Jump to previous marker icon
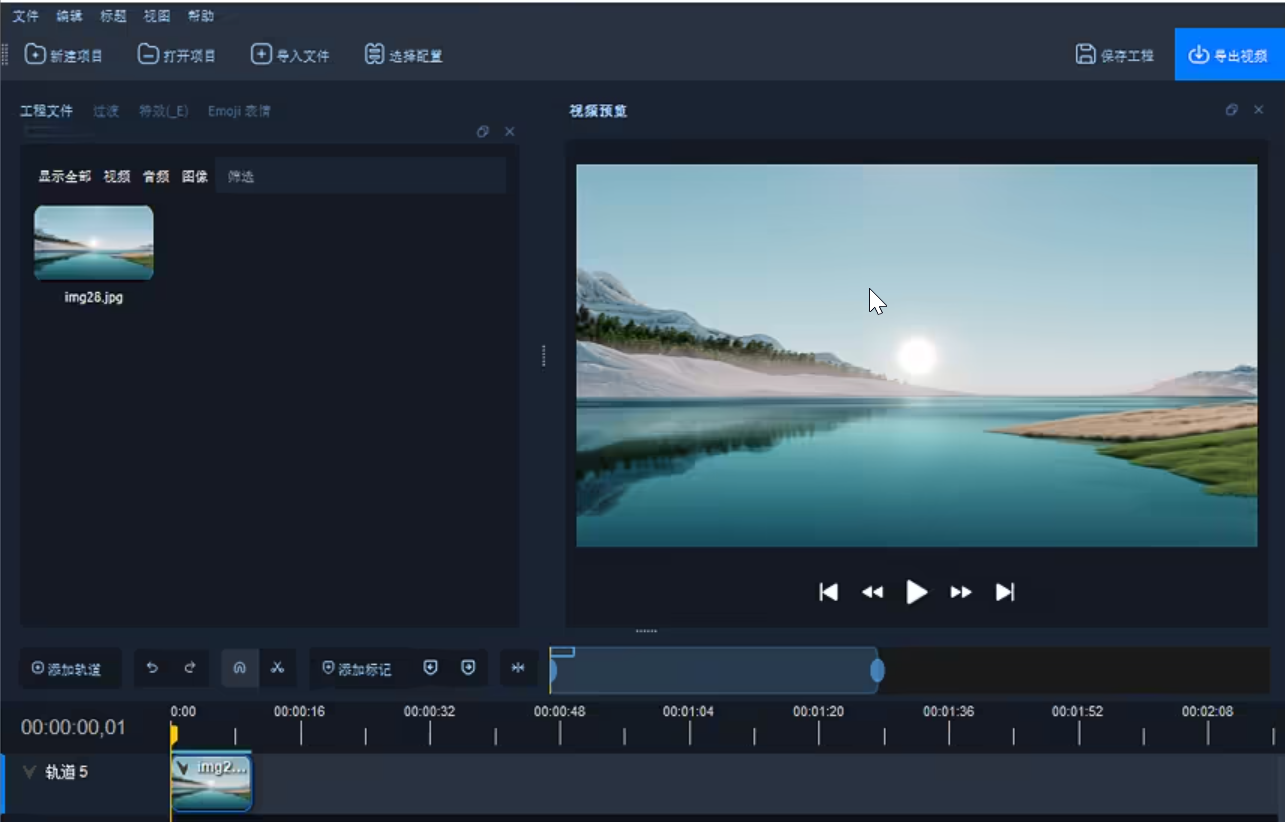 pyautogui.click(x=431, y=668)
